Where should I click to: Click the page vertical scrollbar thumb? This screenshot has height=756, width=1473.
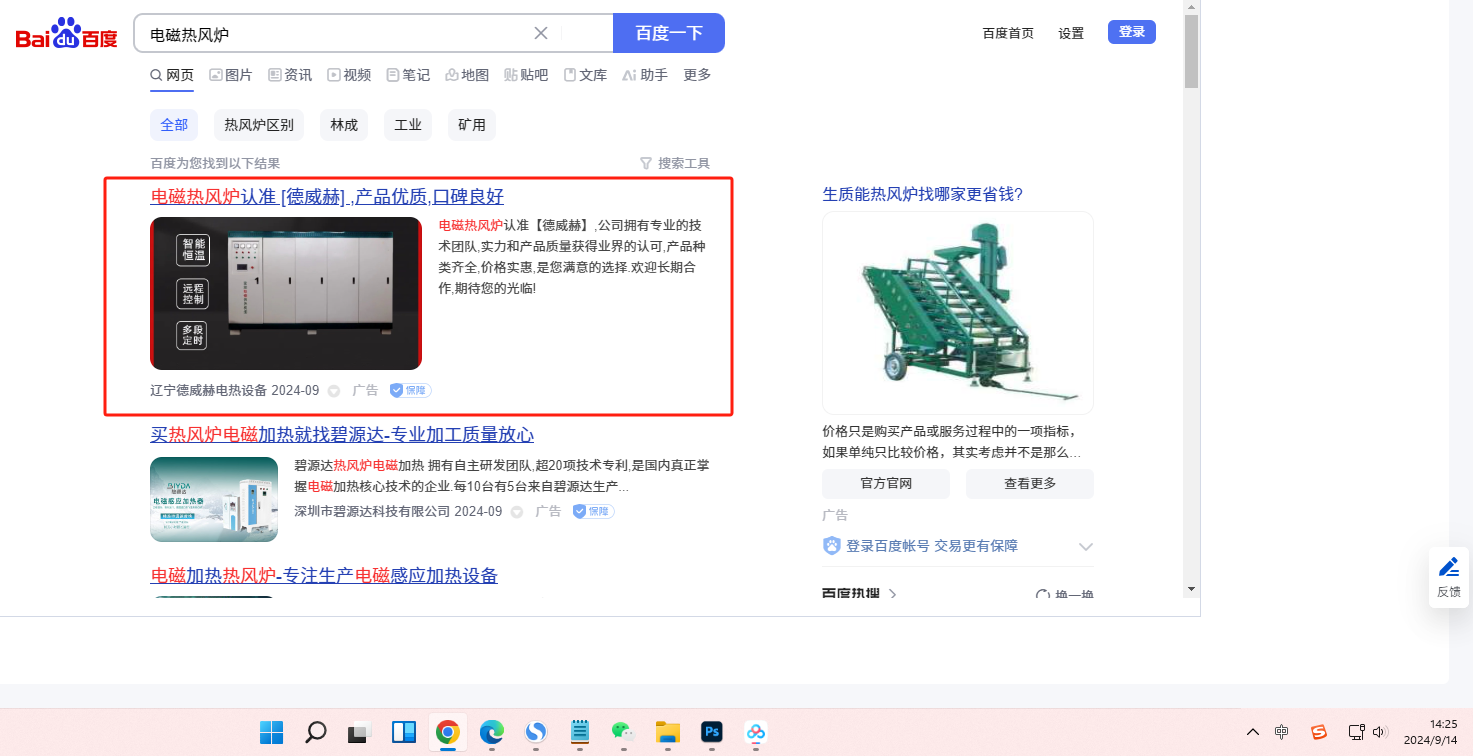click(1191, 52)
